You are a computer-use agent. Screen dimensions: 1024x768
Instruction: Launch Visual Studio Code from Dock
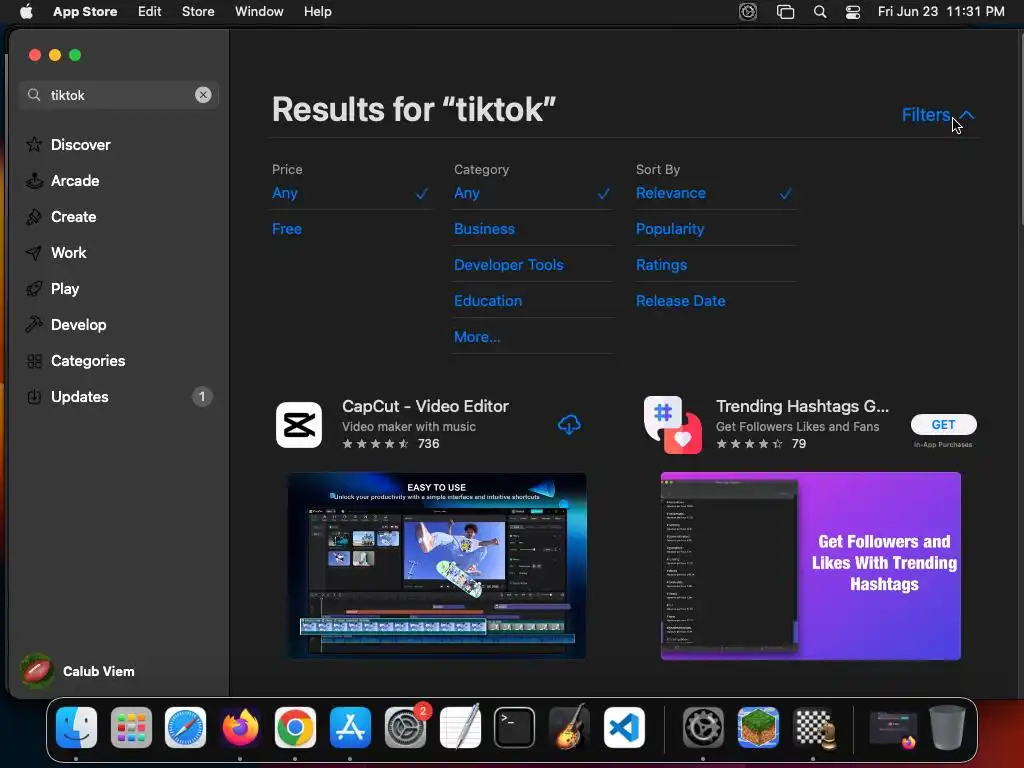coord(624,728)
